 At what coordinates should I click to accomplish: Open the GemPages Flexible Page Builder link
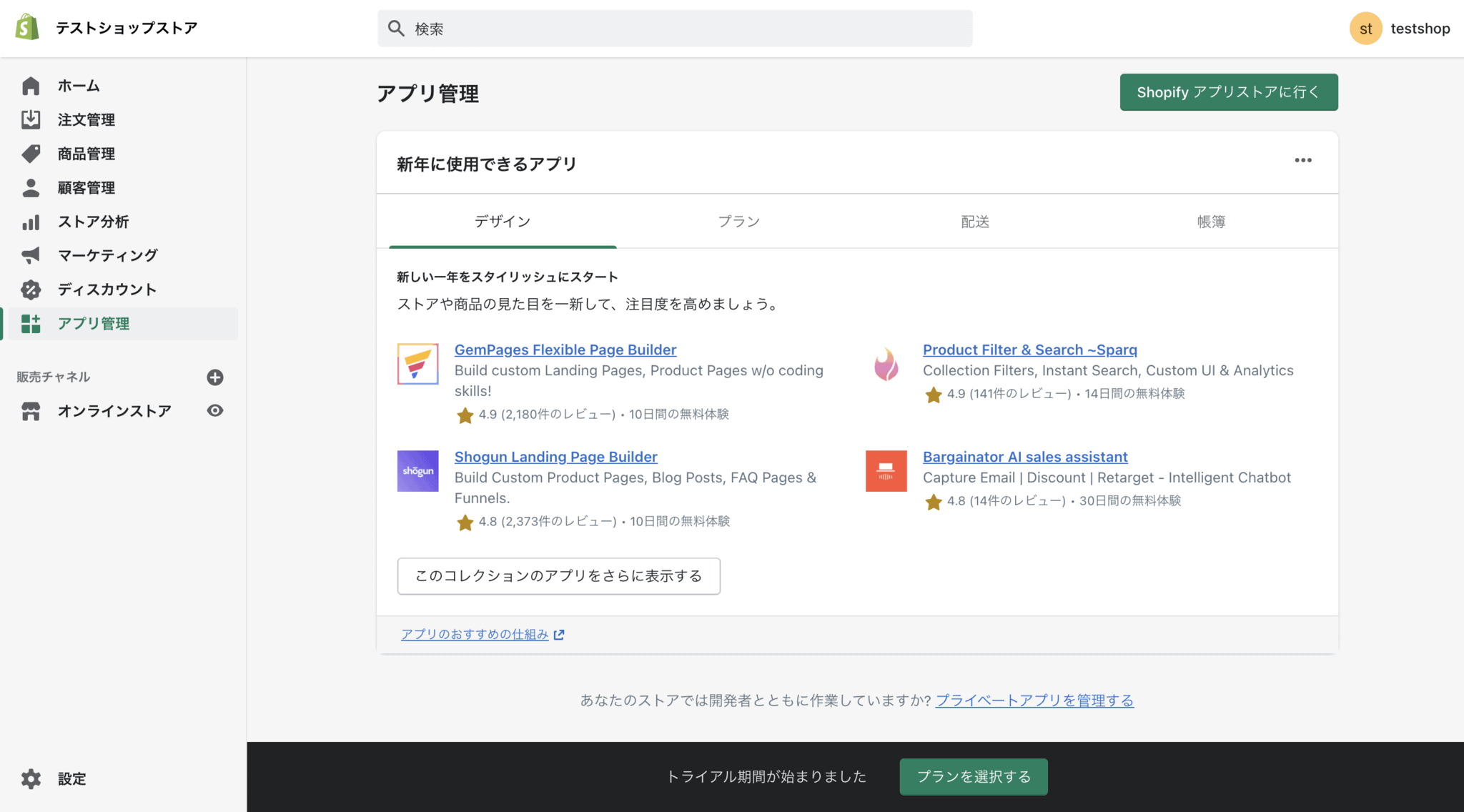click(x=565, y=350)
